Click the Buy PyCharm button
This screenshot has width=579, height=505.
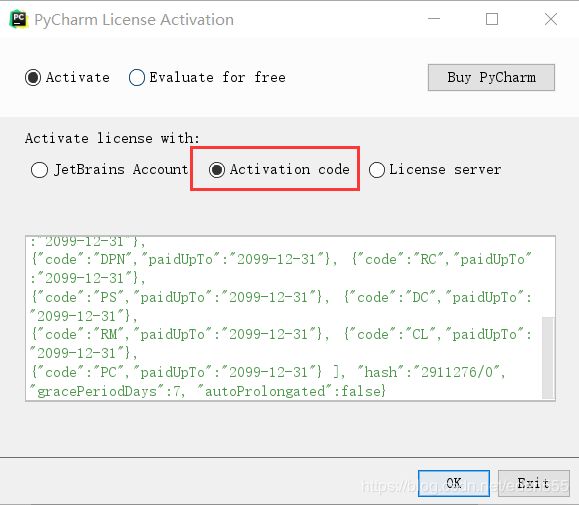point(491,78)
